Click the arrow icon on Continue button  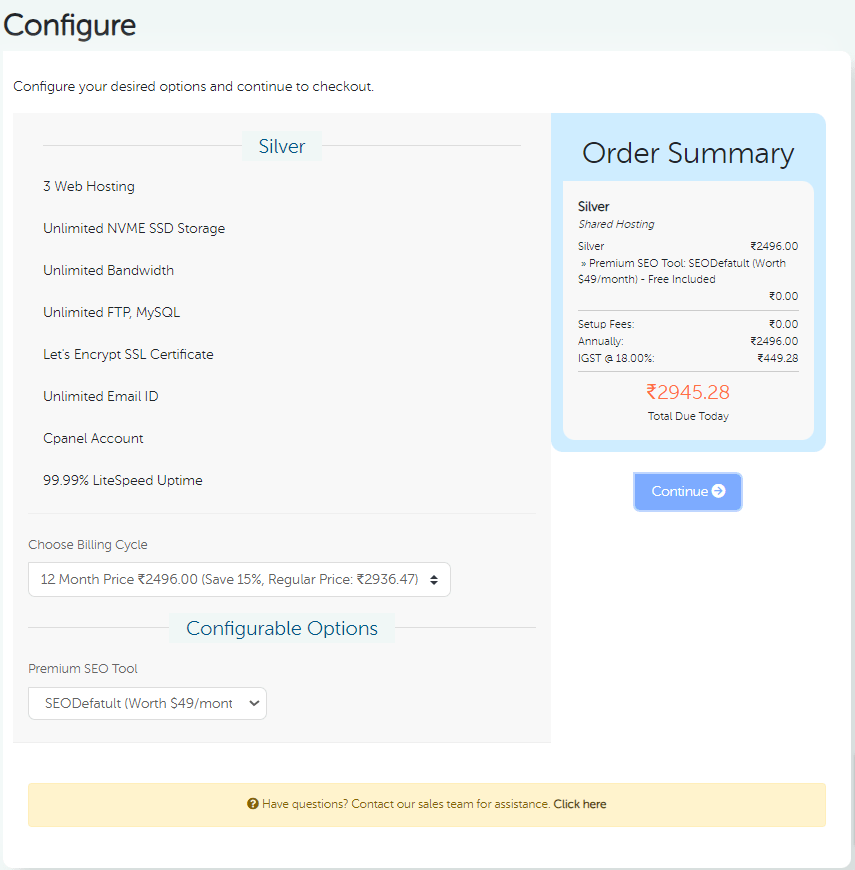716,491
